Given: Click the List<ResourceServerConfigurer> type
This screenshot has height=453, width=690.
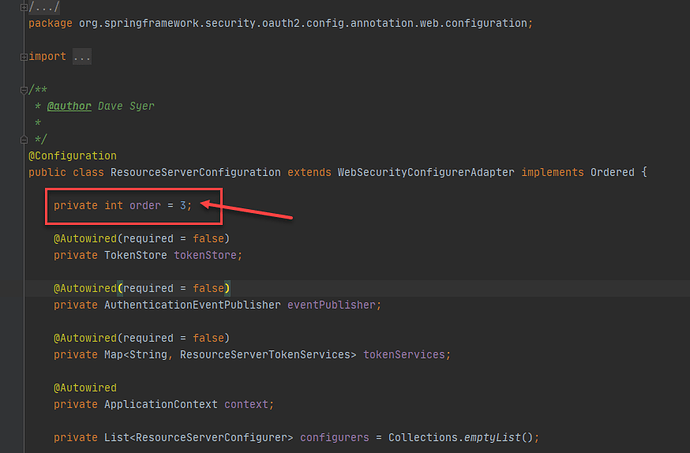Looking at the screenshot, I should click(x=198, y=438).
